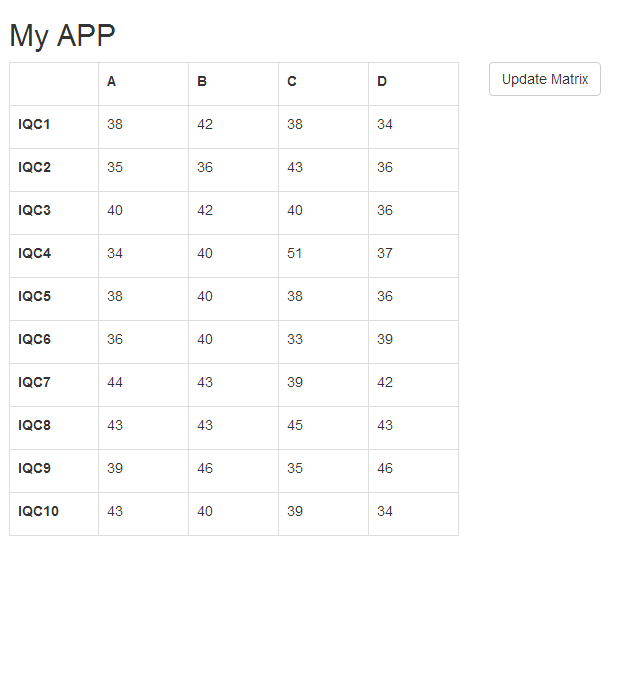Click the IQC7 row header
Viewport: 629px width, 679px height.
click(34, 383)
